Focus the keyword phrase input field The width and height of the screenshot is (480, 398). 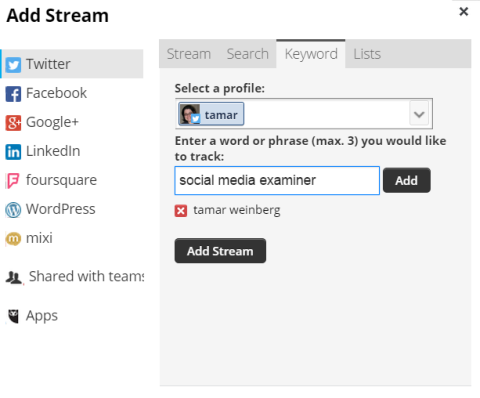(277, 181)
